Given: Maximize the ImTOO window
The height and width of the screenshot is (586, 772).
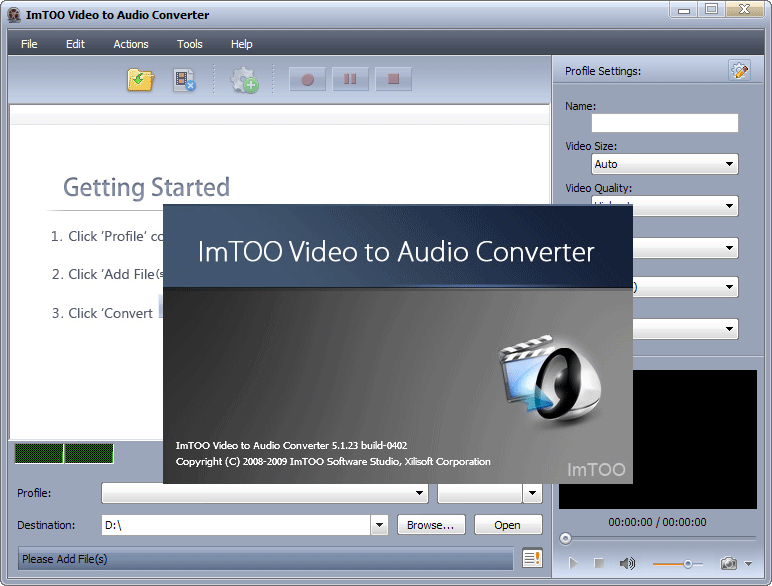Looking at the screenshot, I should pos(711,9).
